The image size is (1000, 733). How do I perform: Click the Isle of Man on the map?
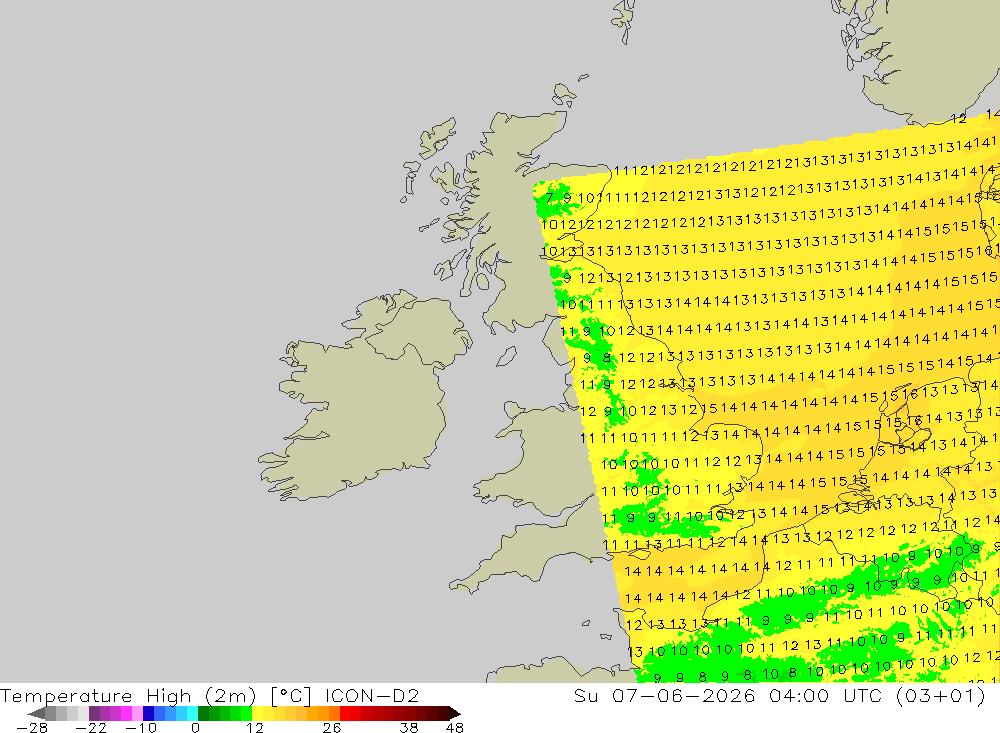[506, 356]
